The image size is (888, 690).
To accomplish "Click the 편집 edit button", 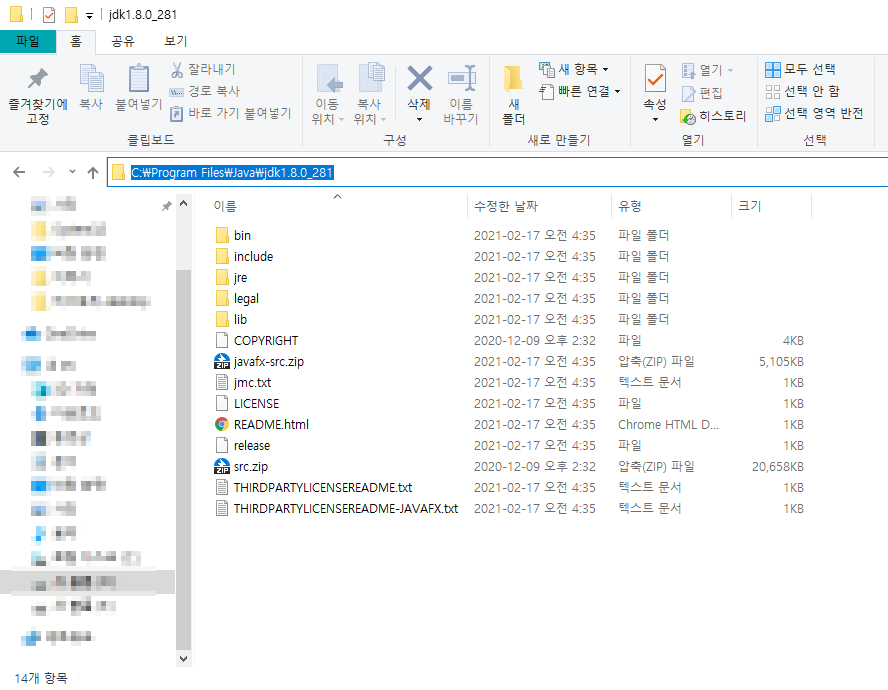I will [702, 93].
